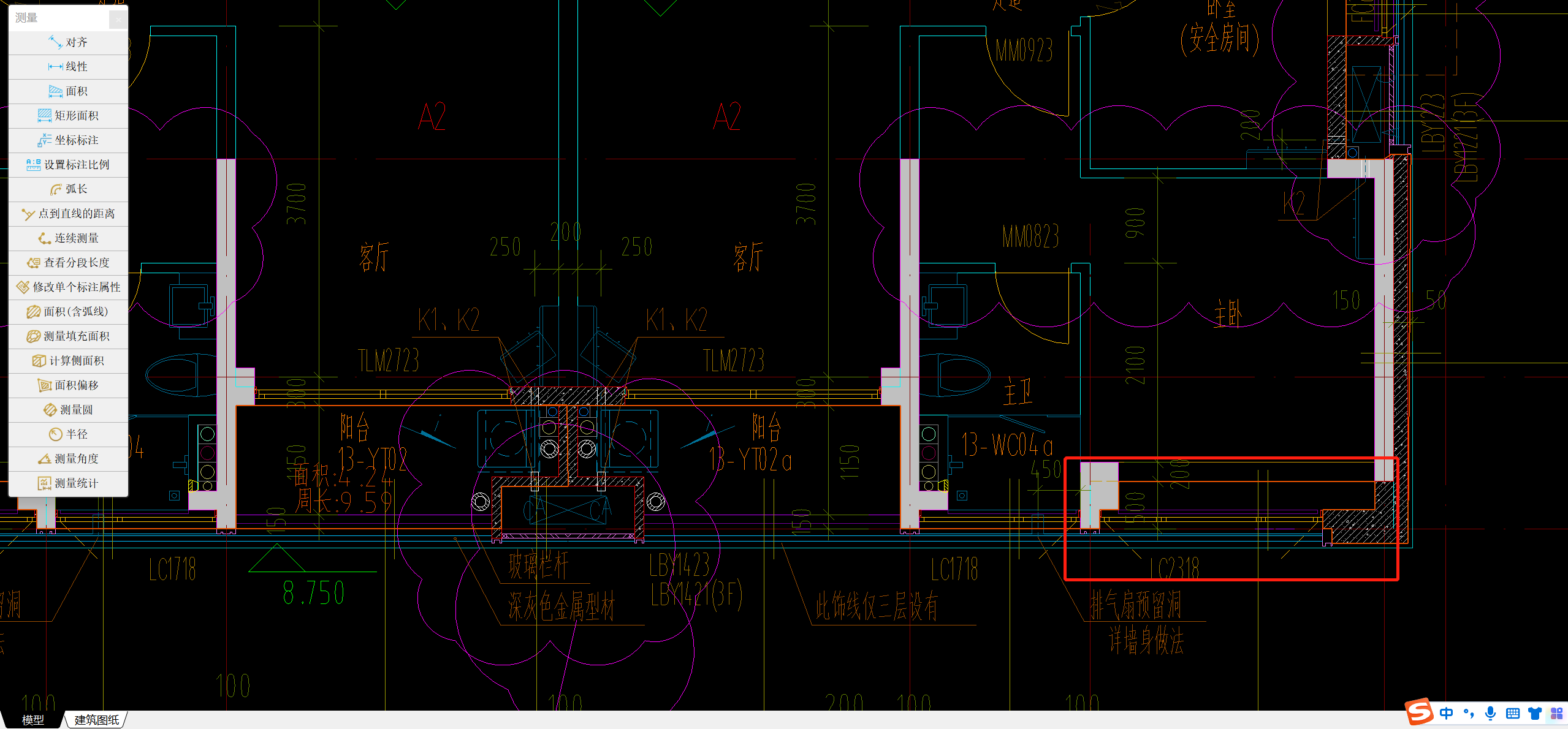
Task: Choose 点到直线的距离 point-to-line distance tool
Action: coord(68,214)
